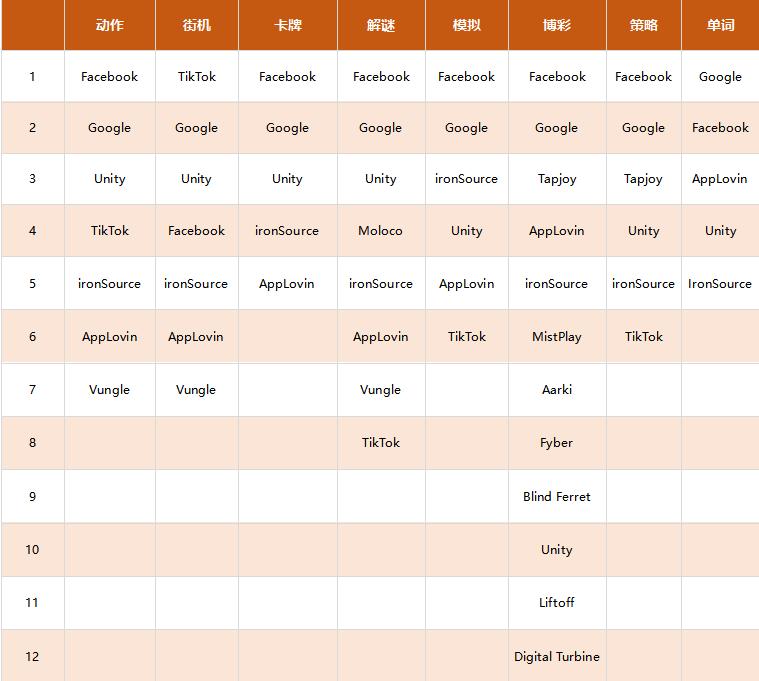Select the 街机 column header

[x=196, y=25]
